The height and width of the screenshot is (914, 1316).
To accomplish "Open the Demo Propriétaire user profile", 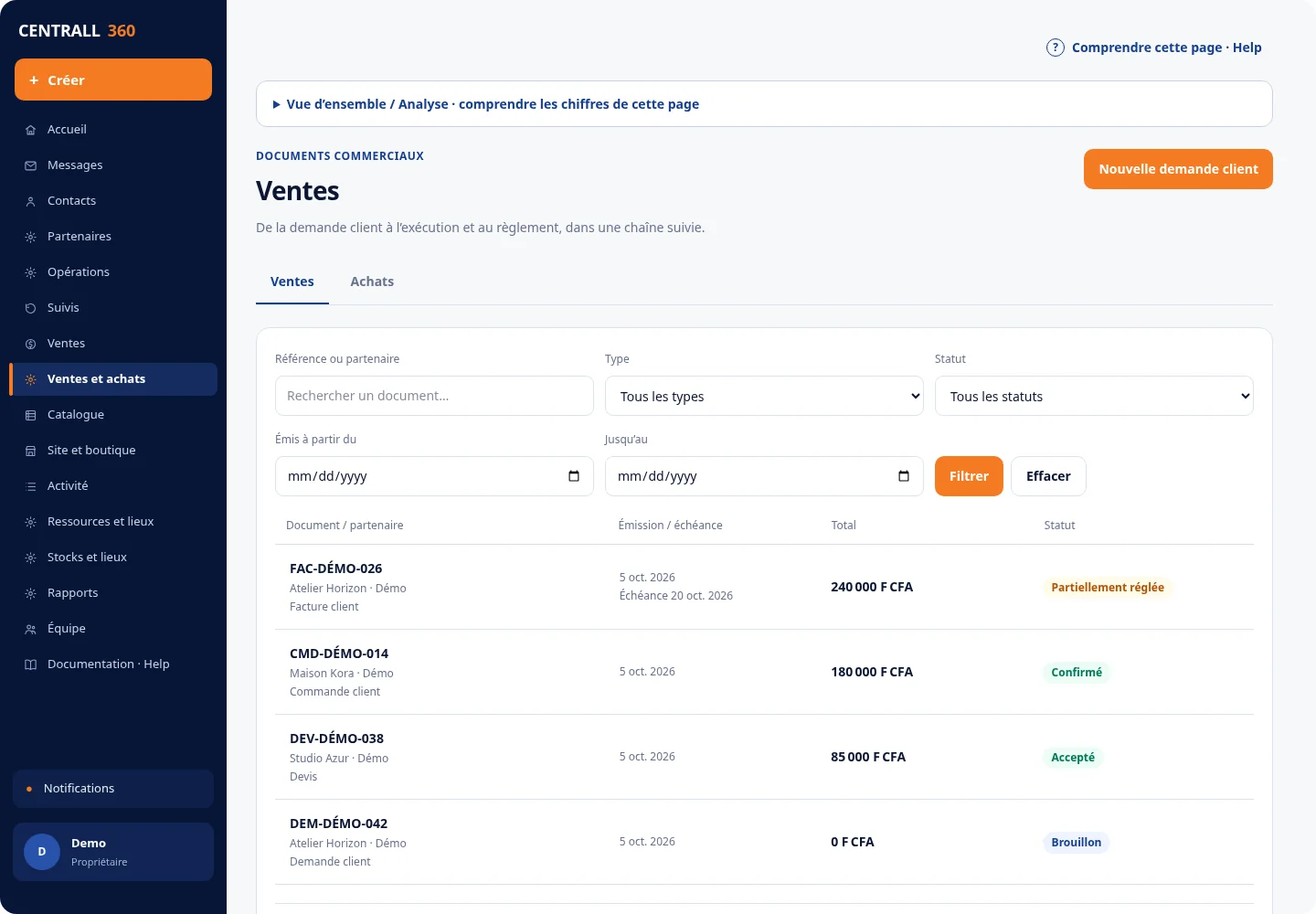I will coord(113,852).
